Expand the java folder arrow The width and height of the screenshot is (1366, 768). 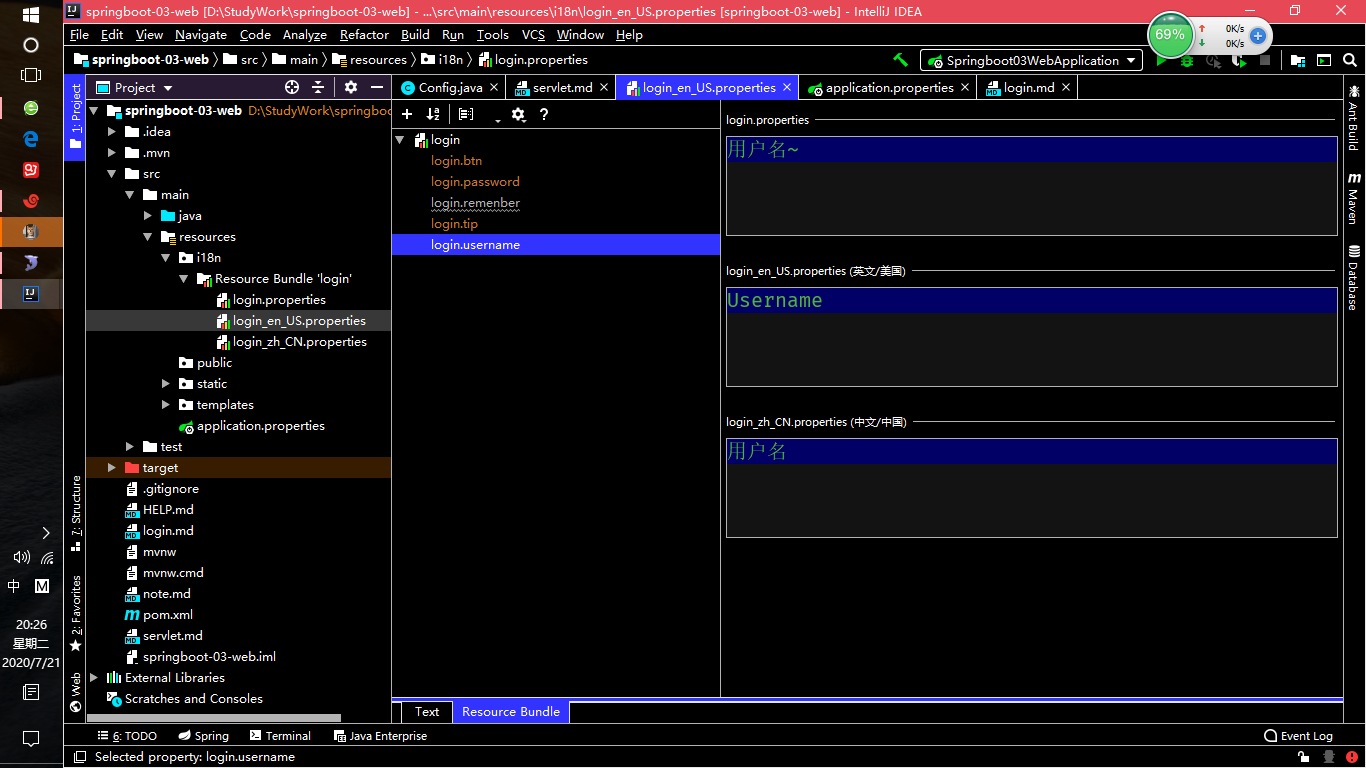tap(148, 216)
